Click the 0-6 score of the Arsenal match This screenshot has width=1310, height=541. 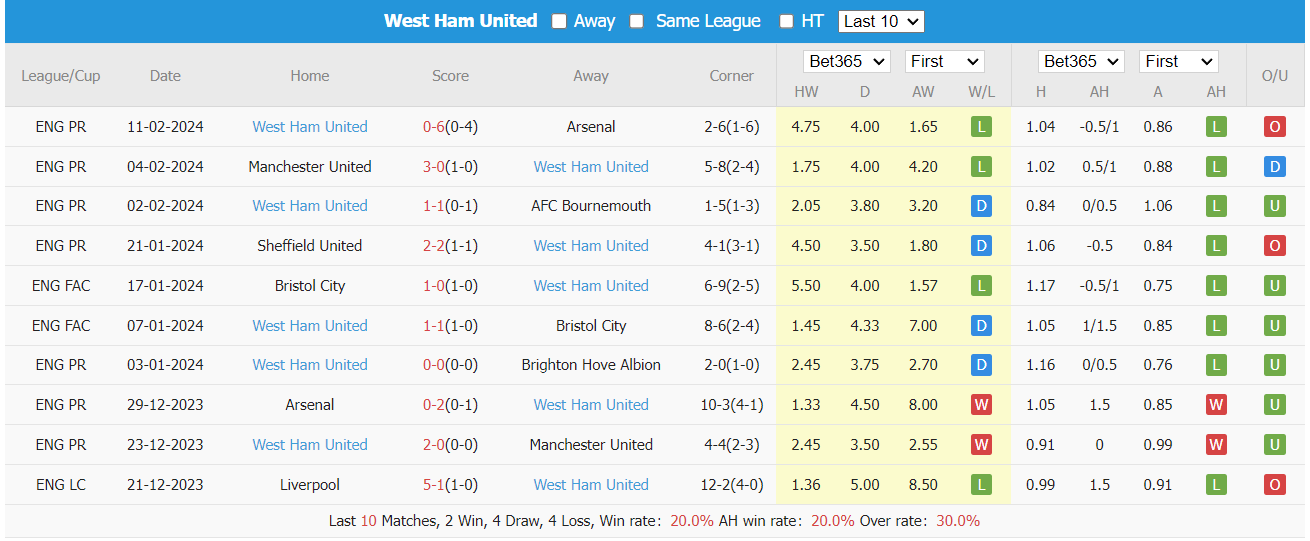[x=433, y=127]
